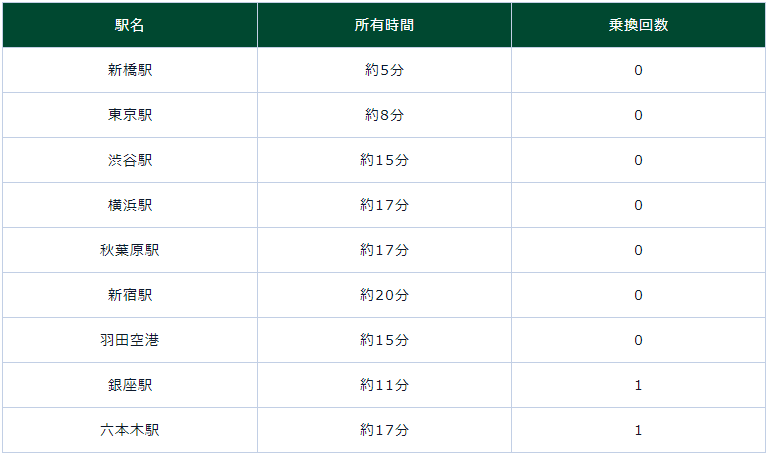Select the 秋葉原駅 station cell
Image resolution: width=769 pixels, height=456 pixels.
[130, 250]
